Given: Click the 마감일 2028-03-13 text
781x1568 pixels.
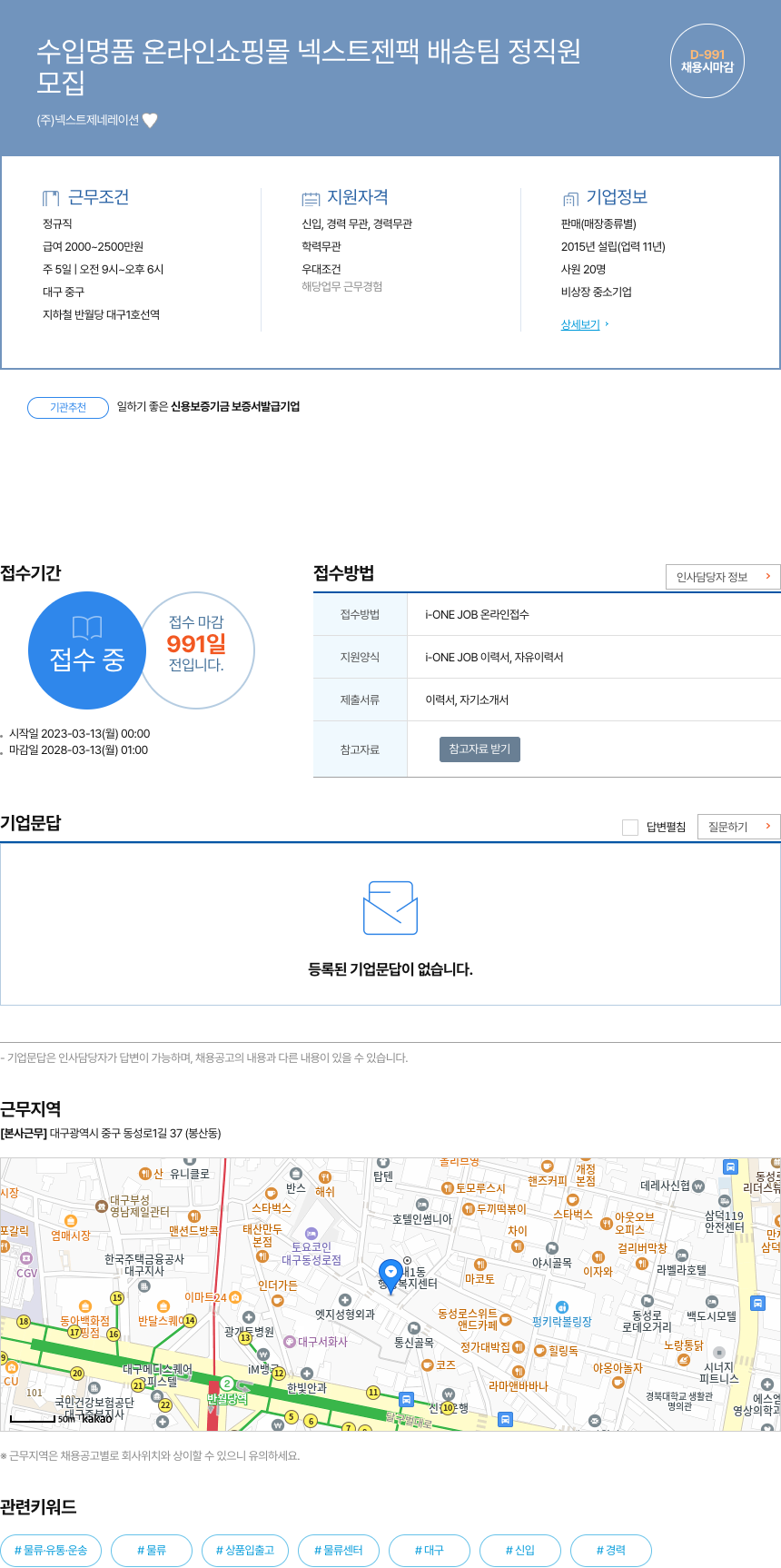Looking at the screenshot, I should [x=78, y=749].
